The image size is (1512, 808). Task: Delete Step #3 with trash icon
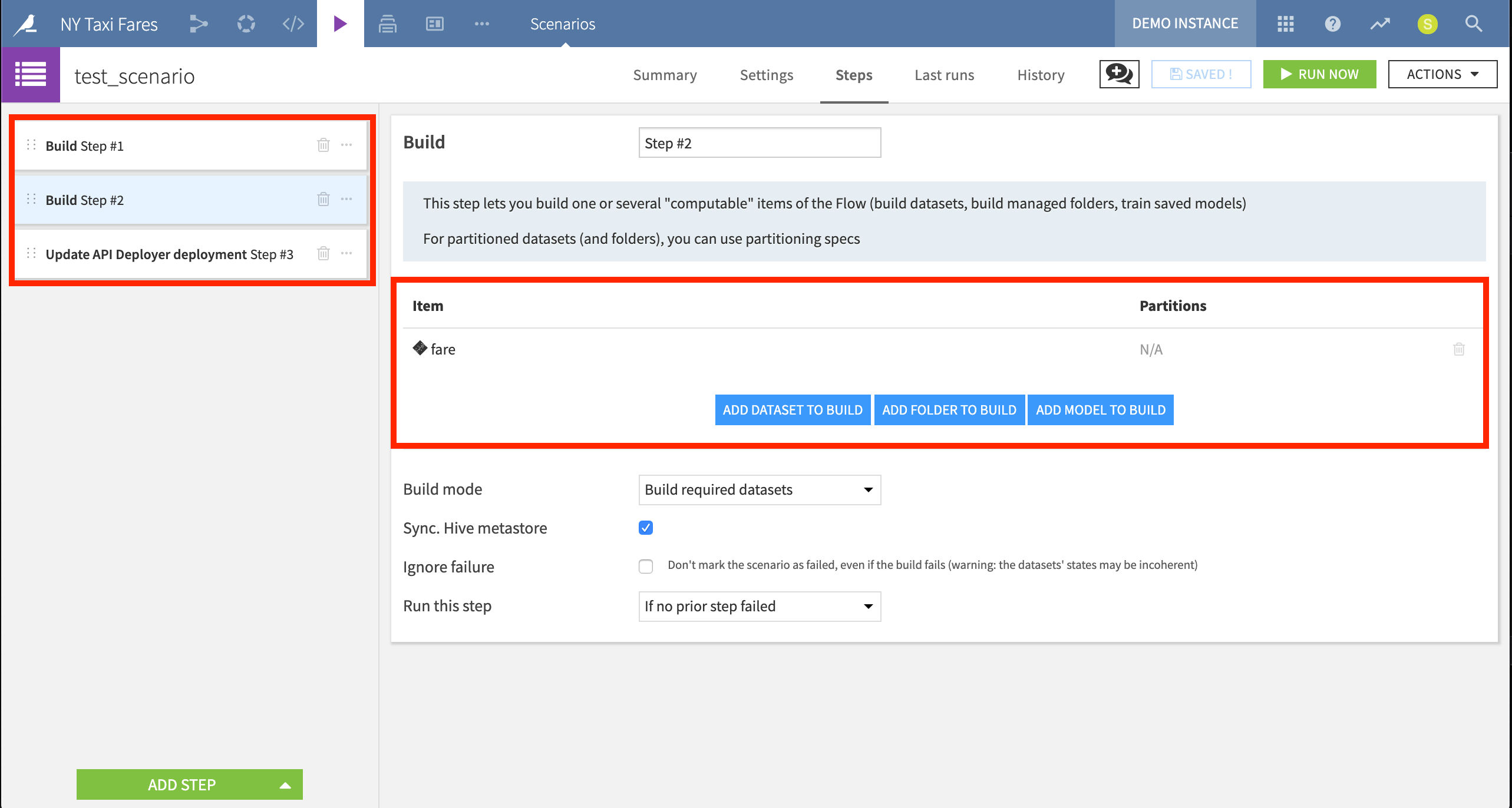tap(323, 253)
